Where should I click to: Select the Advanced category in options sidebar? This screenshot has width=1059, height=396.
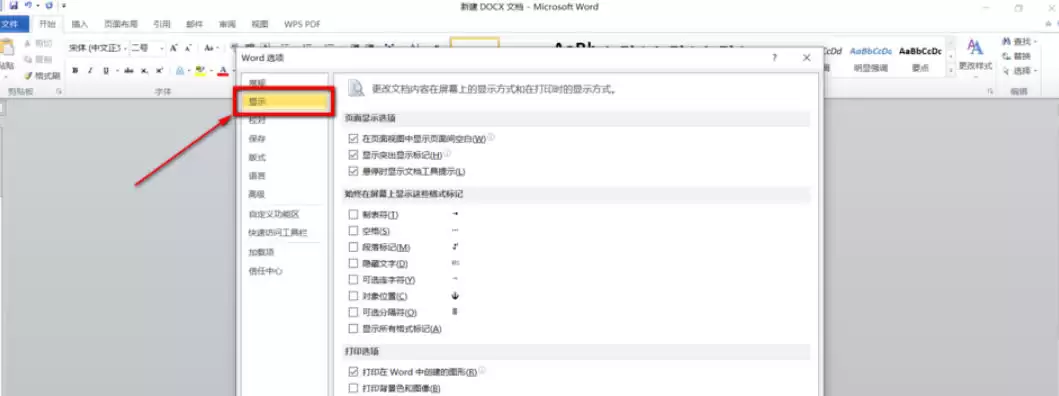[257, 195]
